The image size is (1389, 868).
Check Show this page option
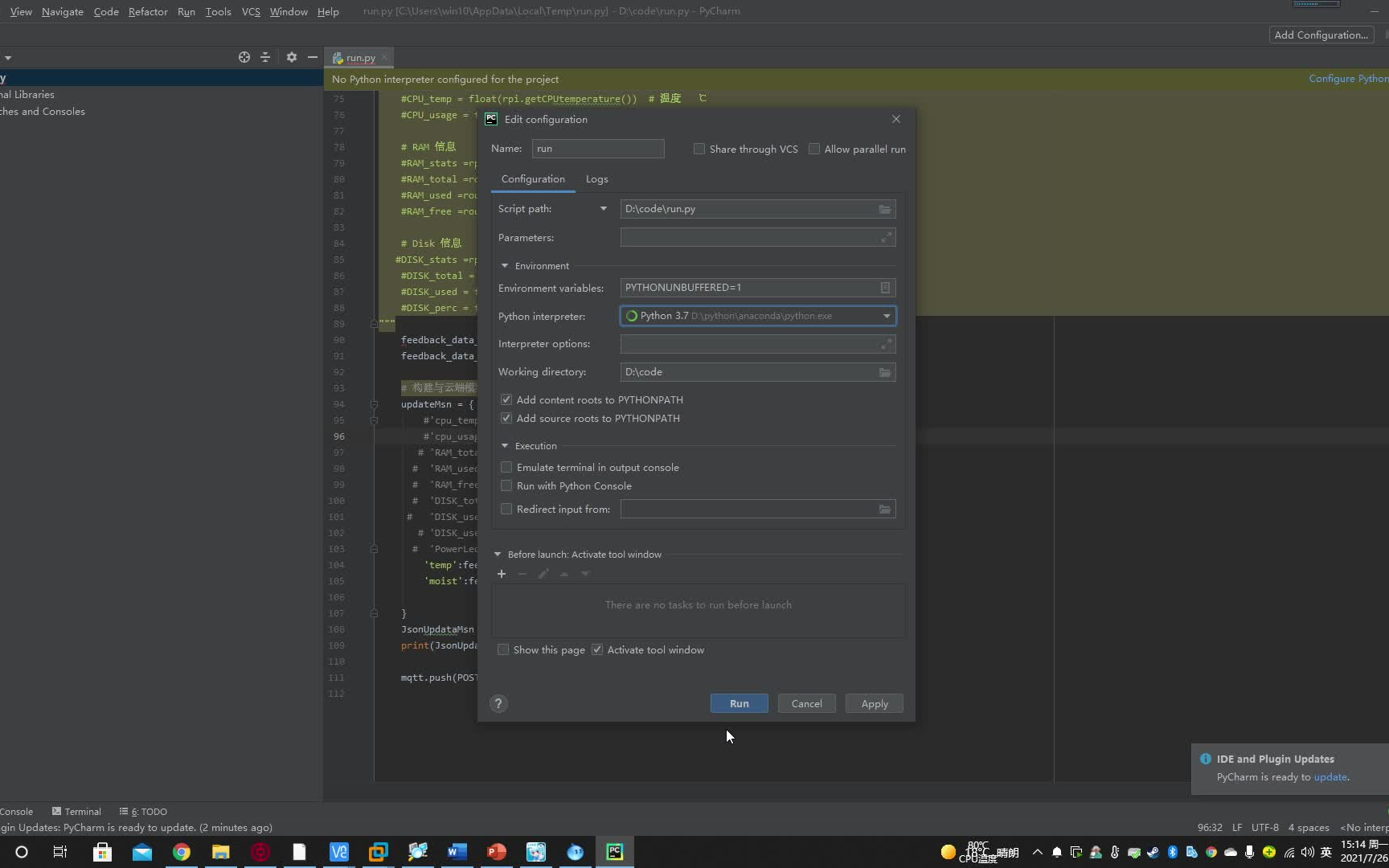[503, 649]
